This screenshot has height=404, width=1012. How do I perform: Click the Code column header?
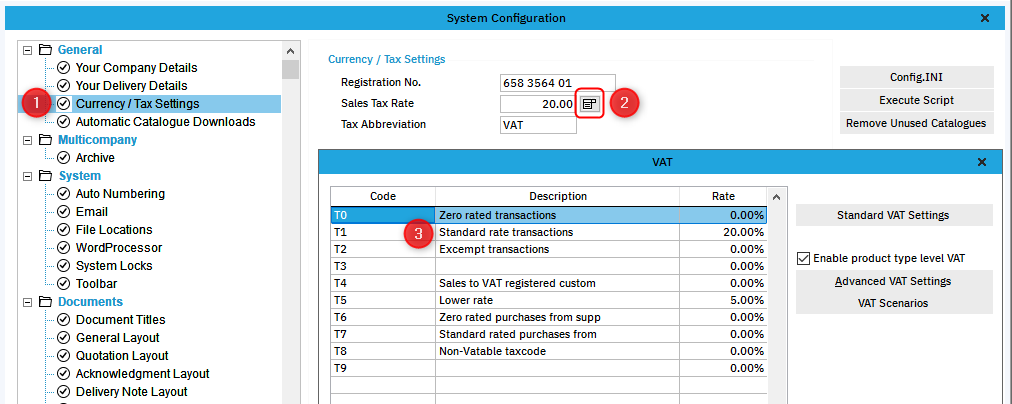pyautogui.click(x=383, y=196)
